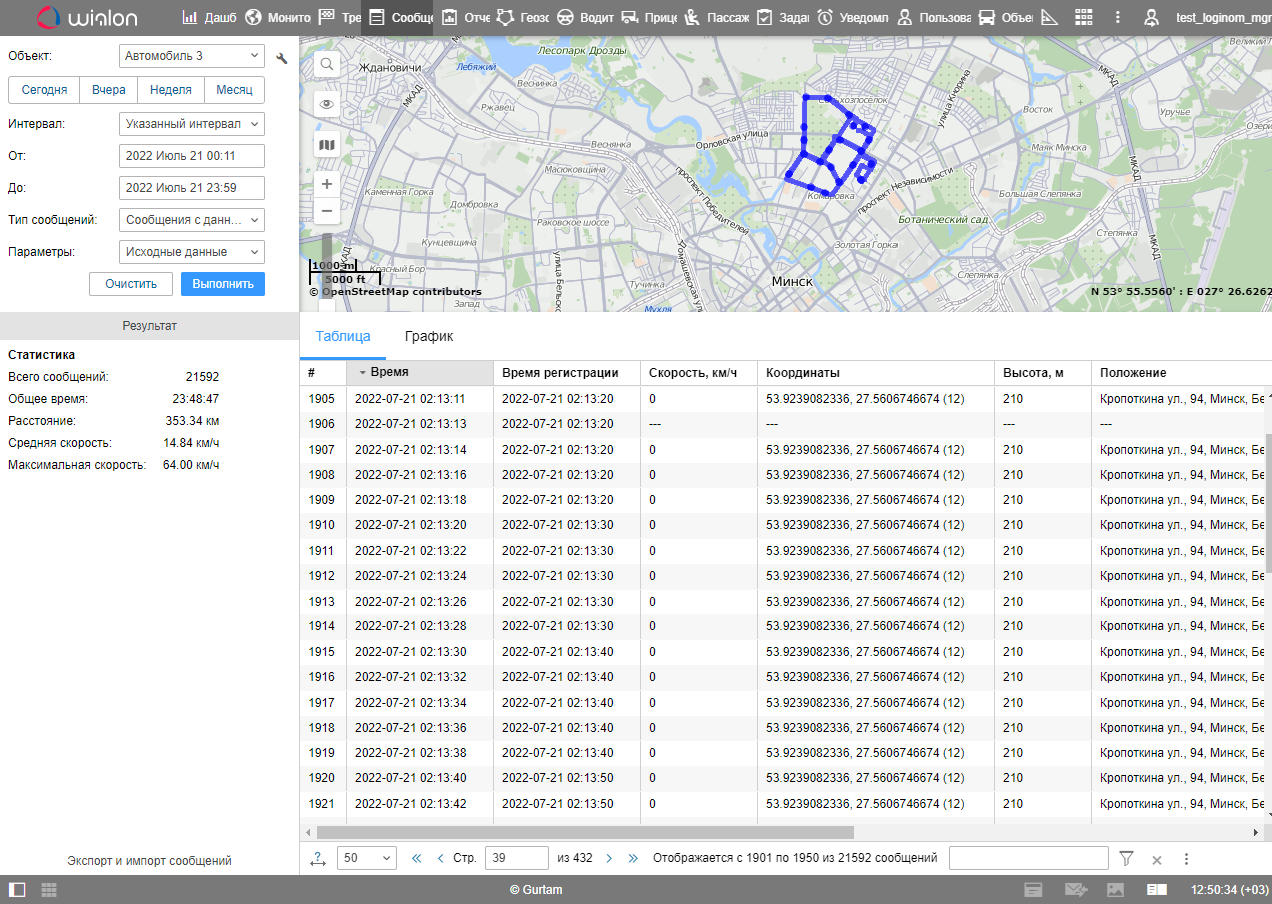This screenshot has height=904, width=1272.
Task: Select the Таблица tab
Action: tap(343, 336)
